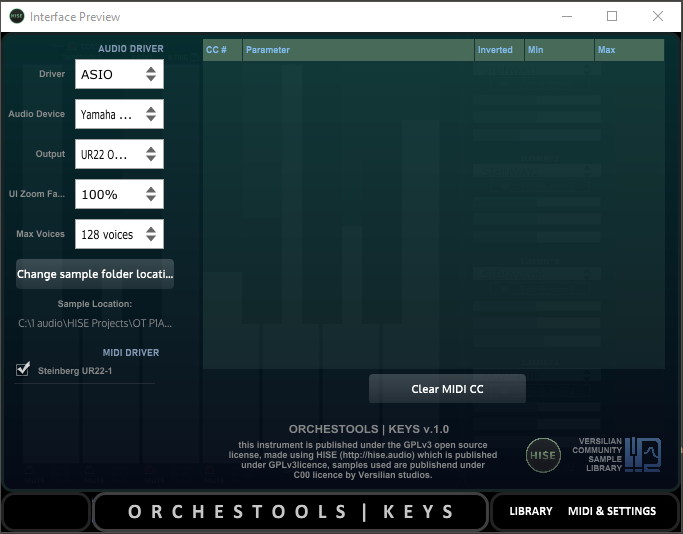
Task: Click the Clear MIDI CC button
Action: click(447, 389)
